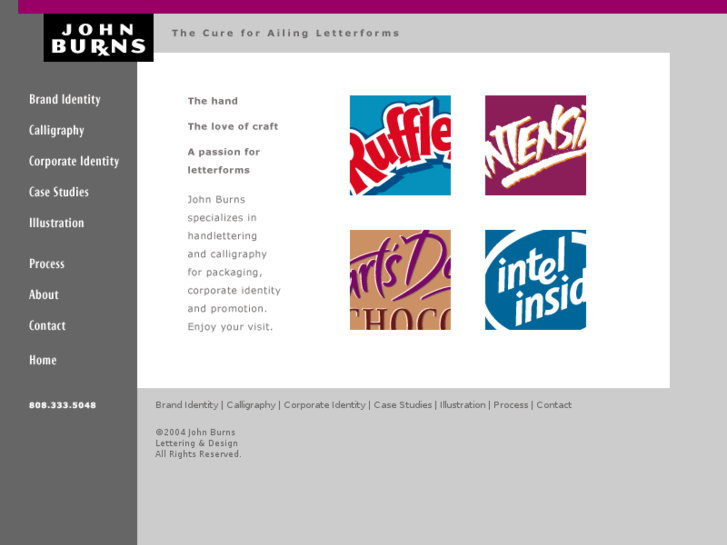Click Brand Identity in the footer
727x545 pixels.
187,405
